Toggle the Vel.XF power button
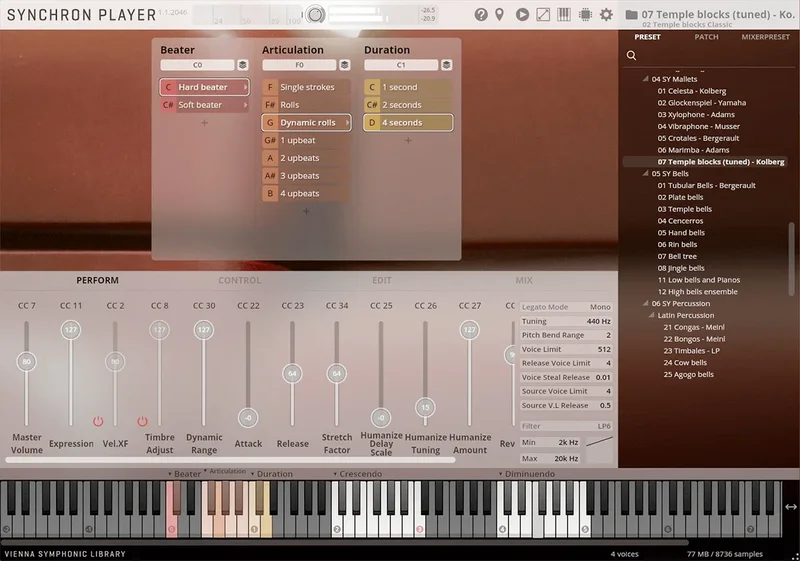The width and height of the screenshot is (800, 561). tap(98, 421)
